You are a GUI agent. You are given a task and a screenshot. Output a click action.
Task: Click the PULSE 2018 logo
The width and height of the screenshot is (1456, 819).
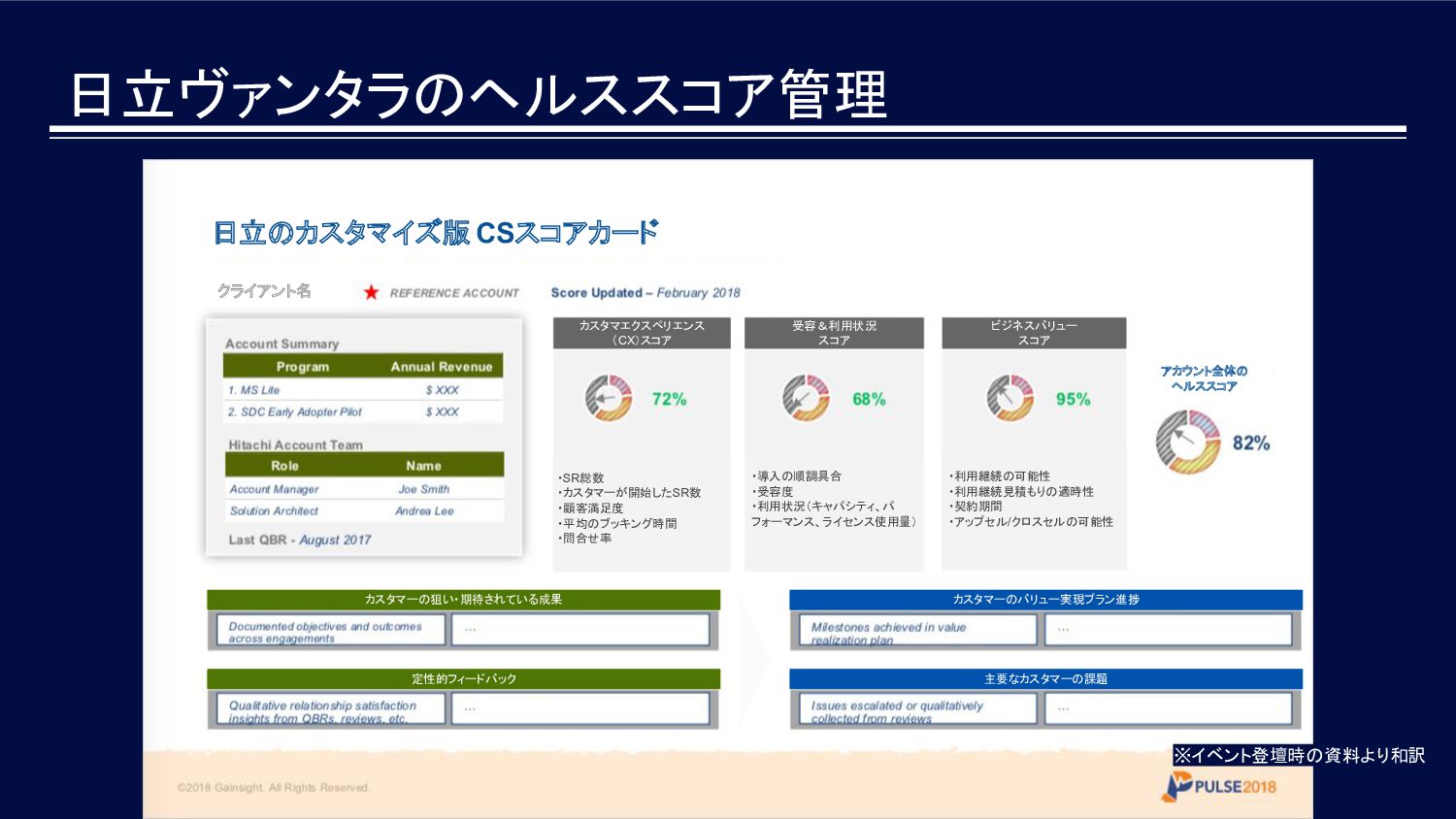click(1219, 787)
